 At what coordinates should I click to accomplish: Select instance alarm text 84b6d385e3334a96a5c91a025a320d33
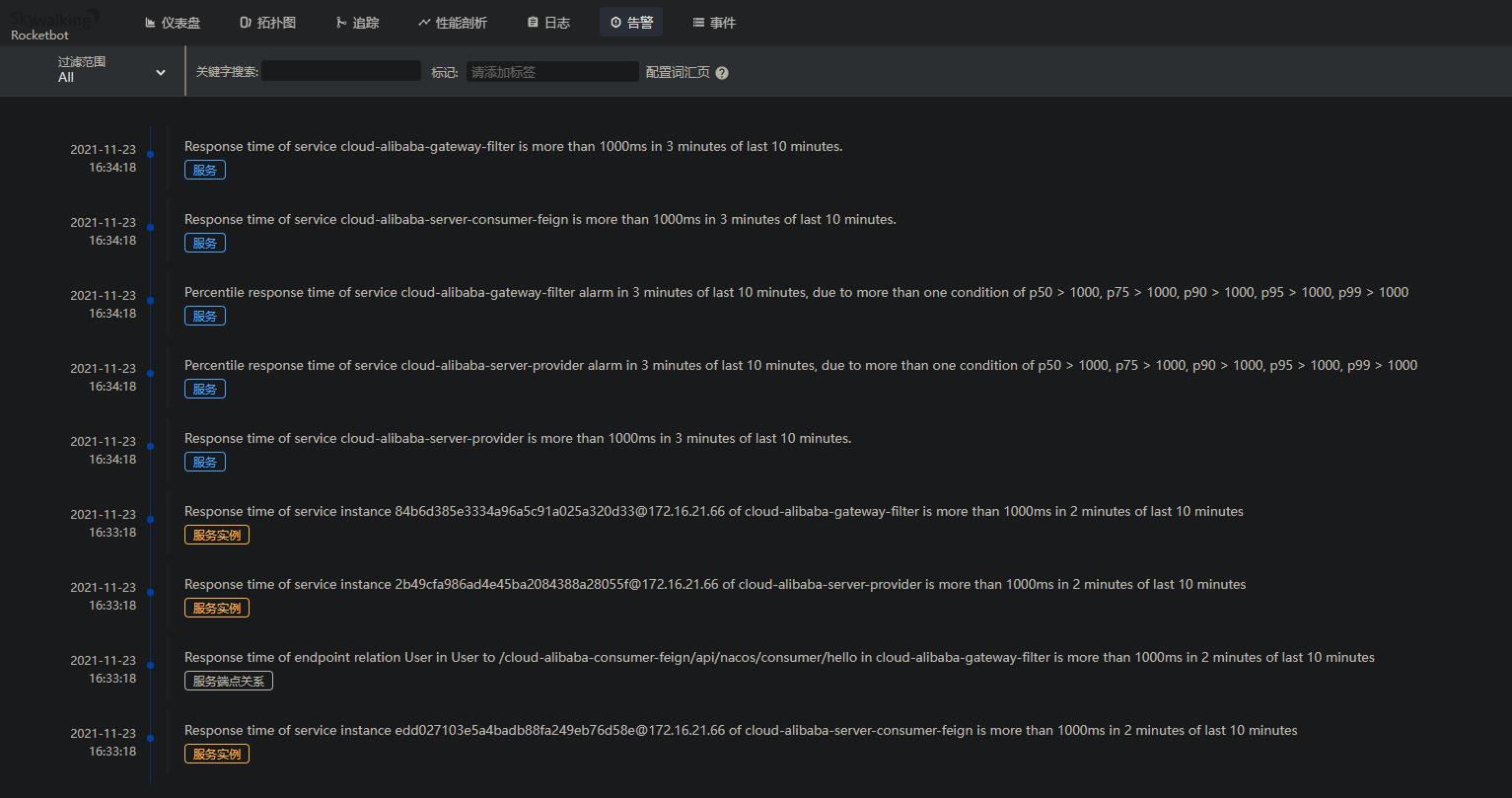714,511
